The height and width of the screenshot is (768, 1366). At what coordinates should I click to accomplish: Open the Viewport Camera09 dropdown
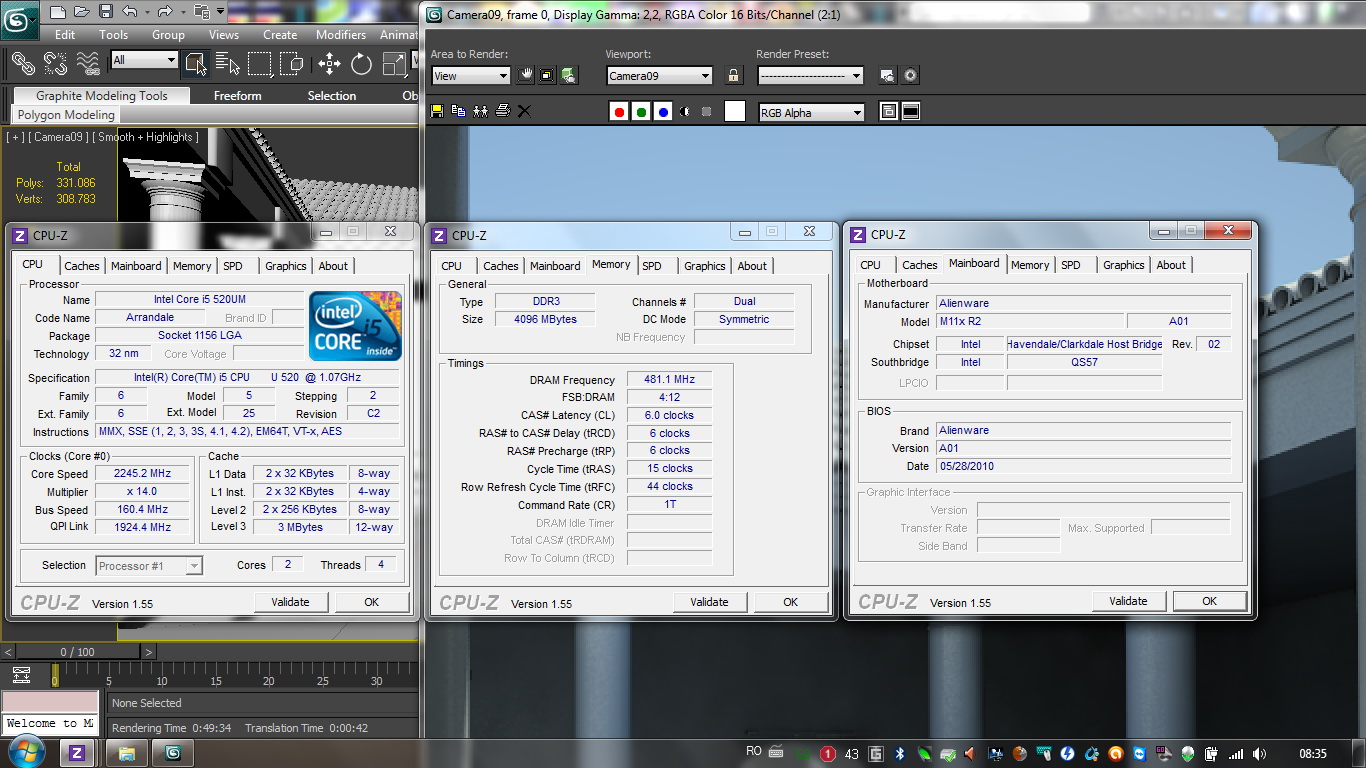659,76
